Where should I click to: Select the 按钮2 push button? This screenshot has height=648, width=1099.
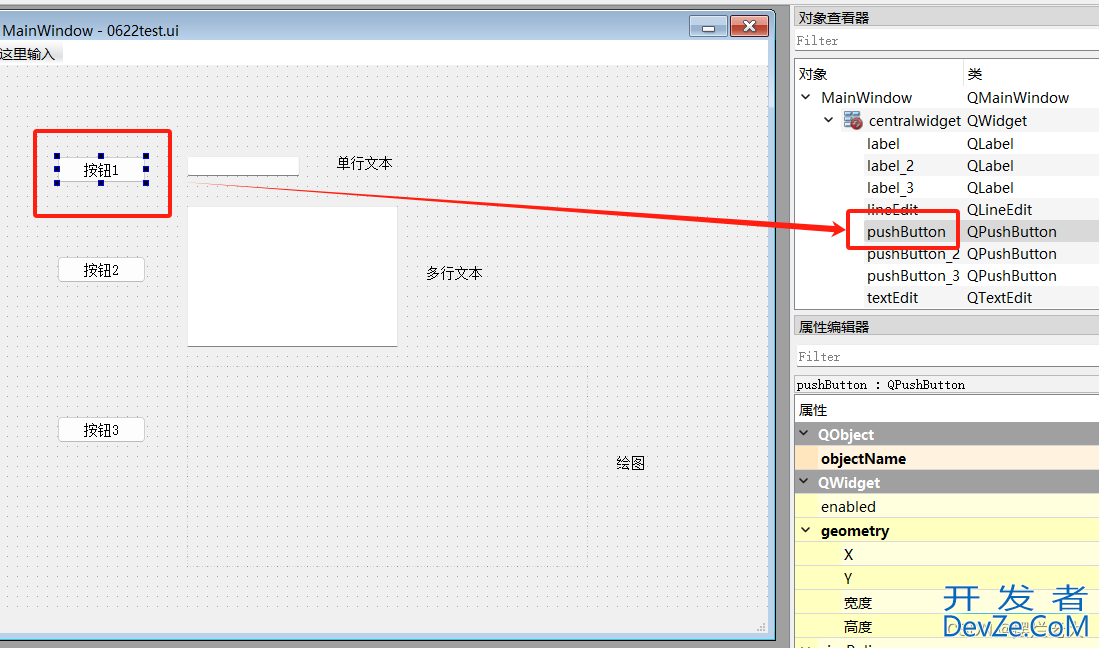(x=101, y=270)
